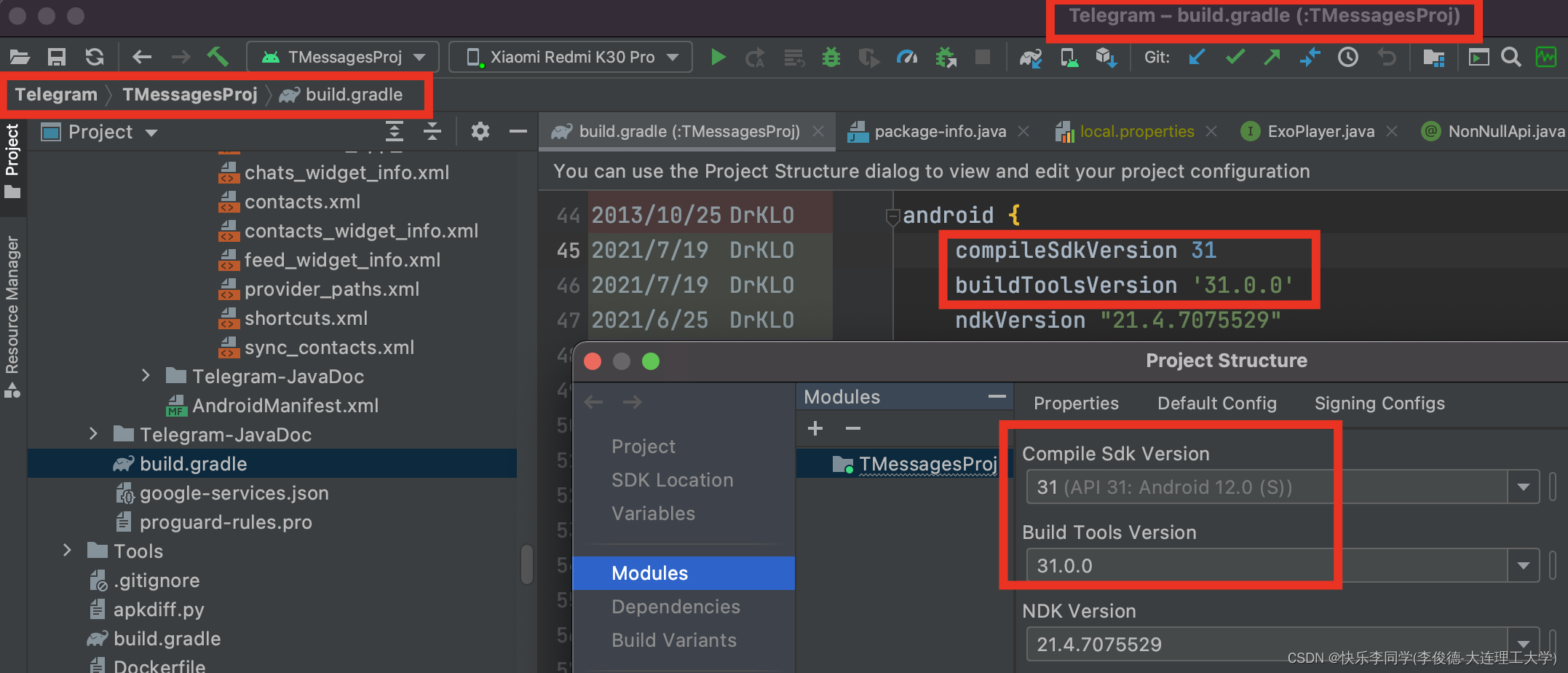Navigate forward with the right arrow icon
The image size is (1568, 673).
click(x=181, y=57)
